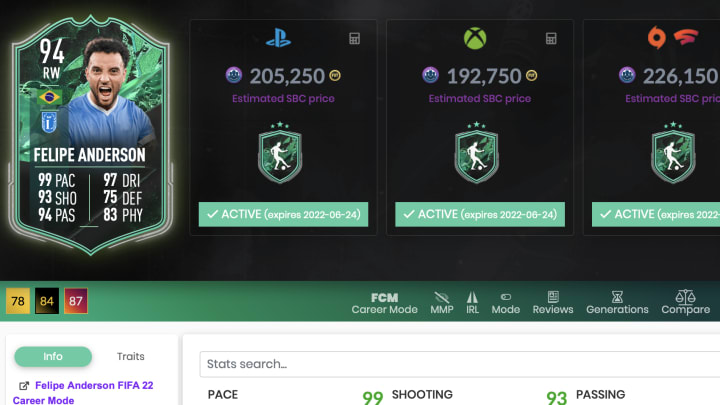Click Estimated SBC price under 192,750
Image resolution: width=720 pixels, height=405 pixels.
click(x=480, y=99)
